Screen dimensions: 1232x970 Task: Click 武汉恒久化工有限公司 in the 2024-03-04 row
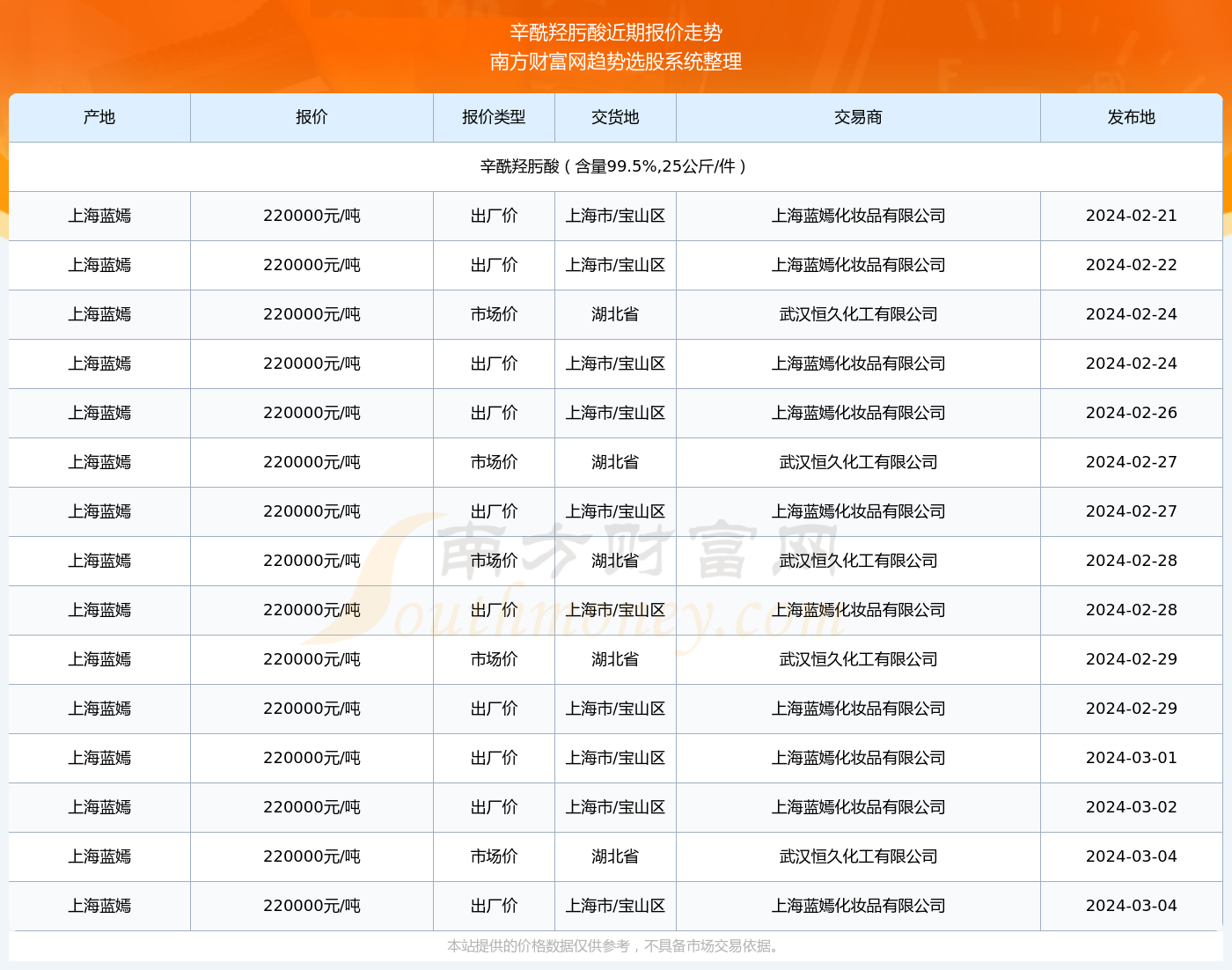[x=858, y=856]
